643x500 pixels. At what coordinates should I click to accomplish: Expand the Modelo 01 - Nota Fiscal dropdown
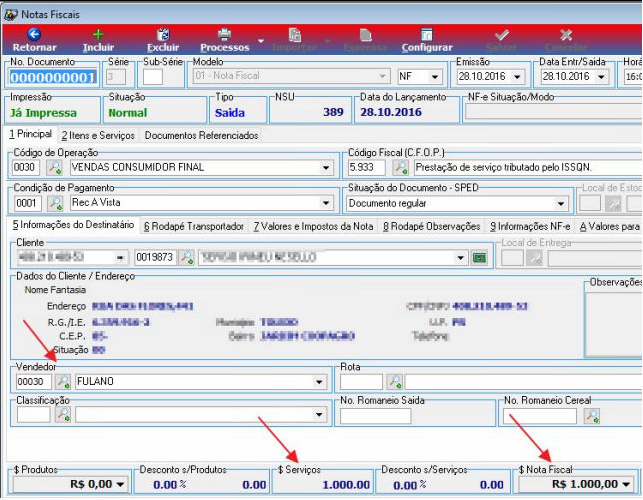pyautogui.click(x=382, y=76)
